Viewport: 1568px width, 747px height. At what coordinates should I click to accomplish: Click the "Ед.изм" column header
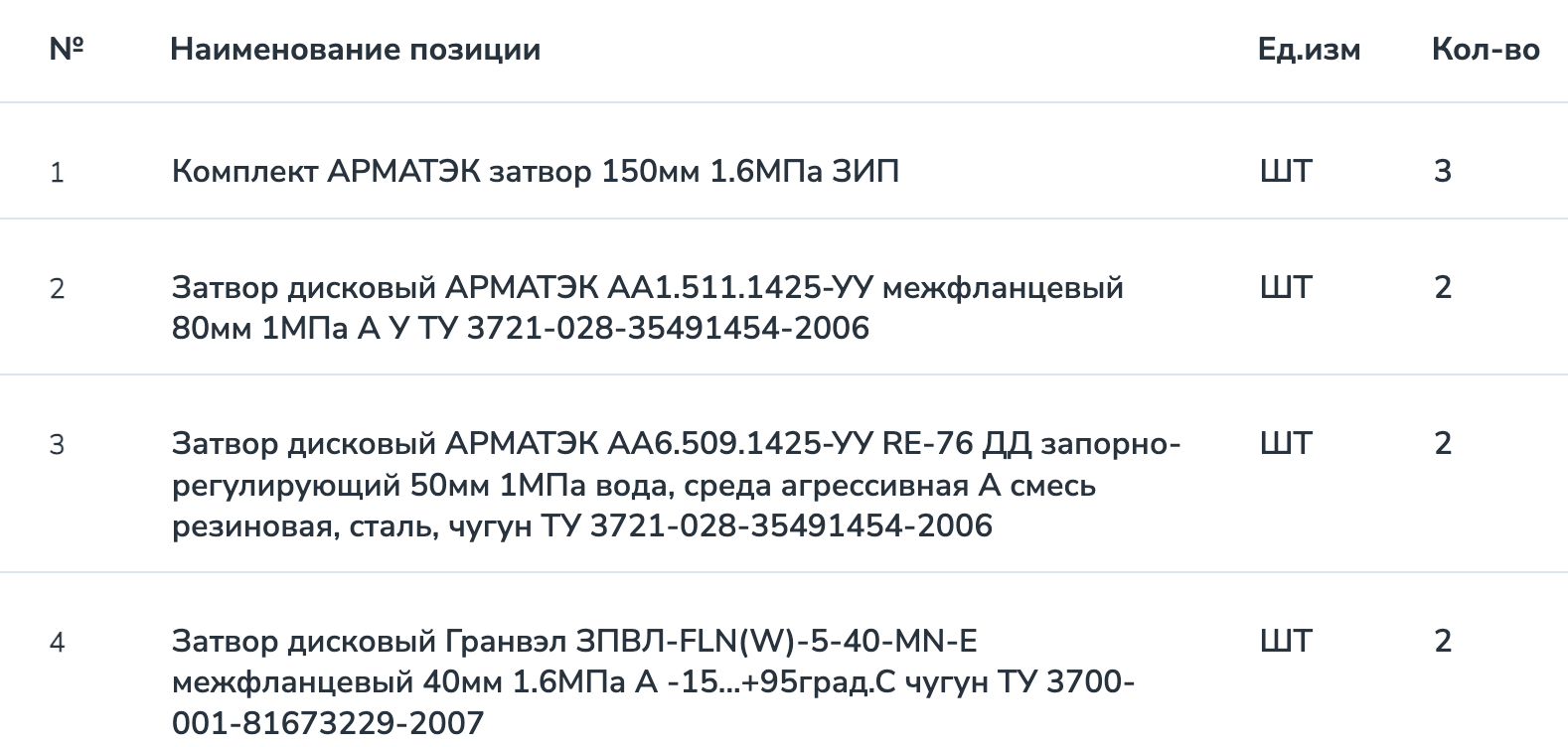[x=1309, y=49]
